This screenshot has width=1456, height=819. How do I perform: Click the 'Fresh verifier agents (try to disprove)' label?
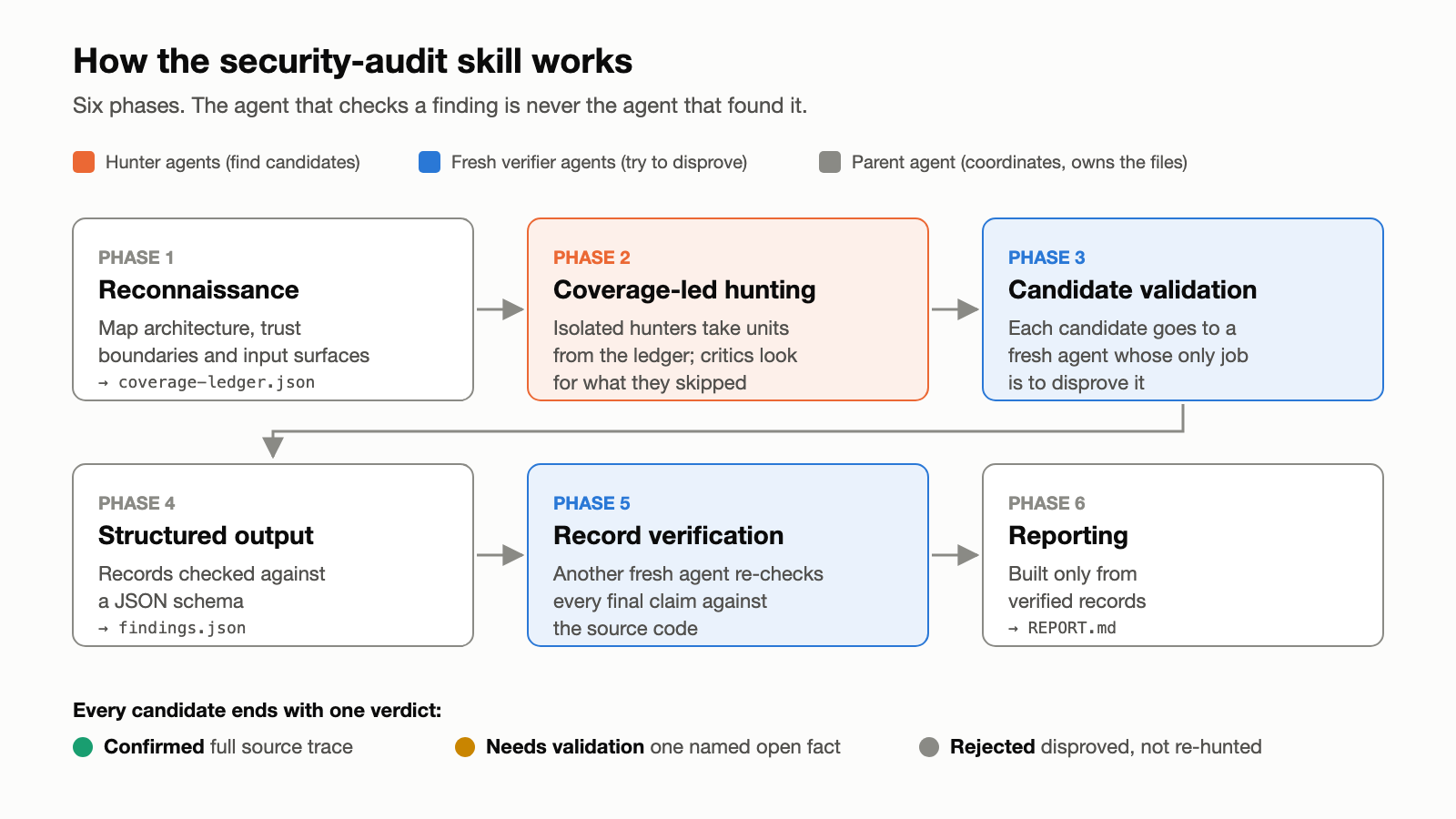[x=599, y=162]
